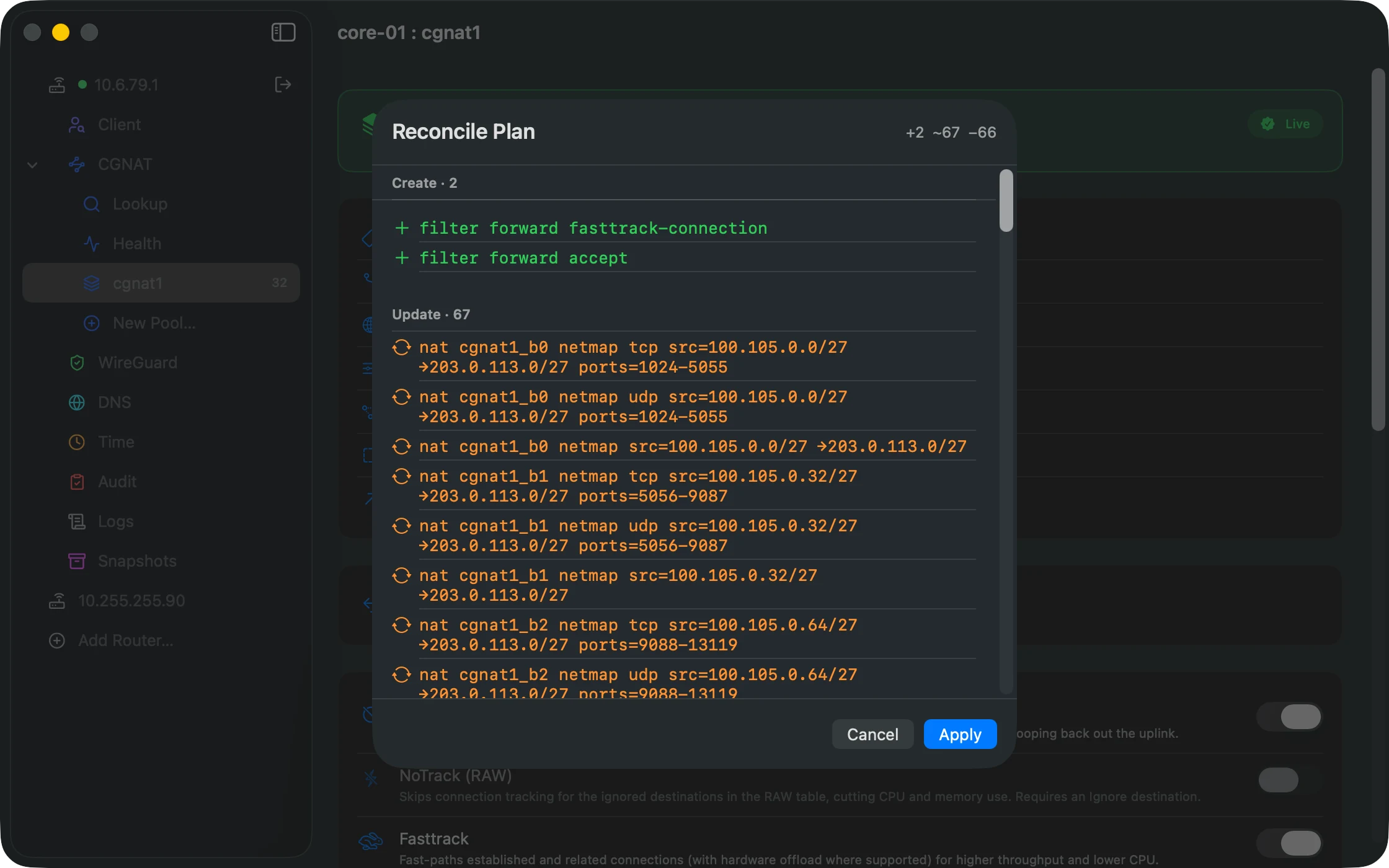
Task: Click the Logs scroll icon
Action: pos(77,521)
